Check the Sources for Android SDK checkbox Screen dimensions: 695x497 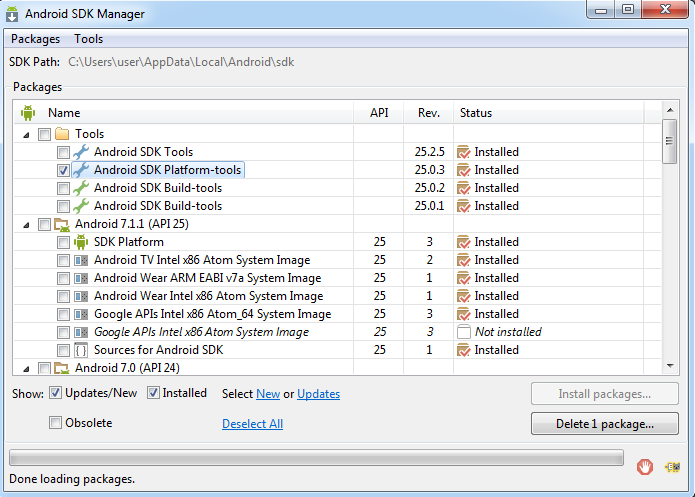63,350
